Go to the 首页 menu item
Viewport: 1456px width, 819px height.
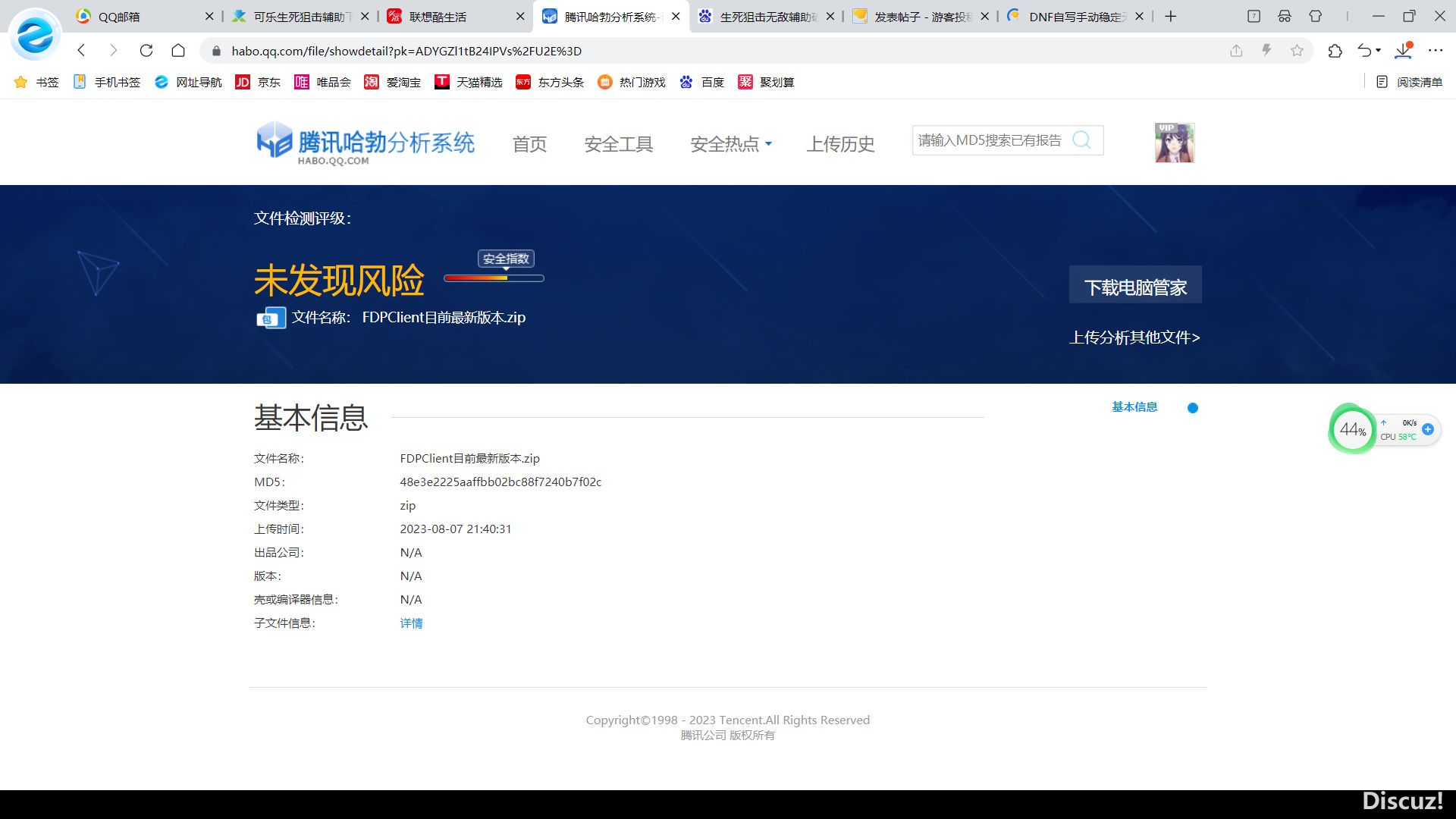[529, 143]
